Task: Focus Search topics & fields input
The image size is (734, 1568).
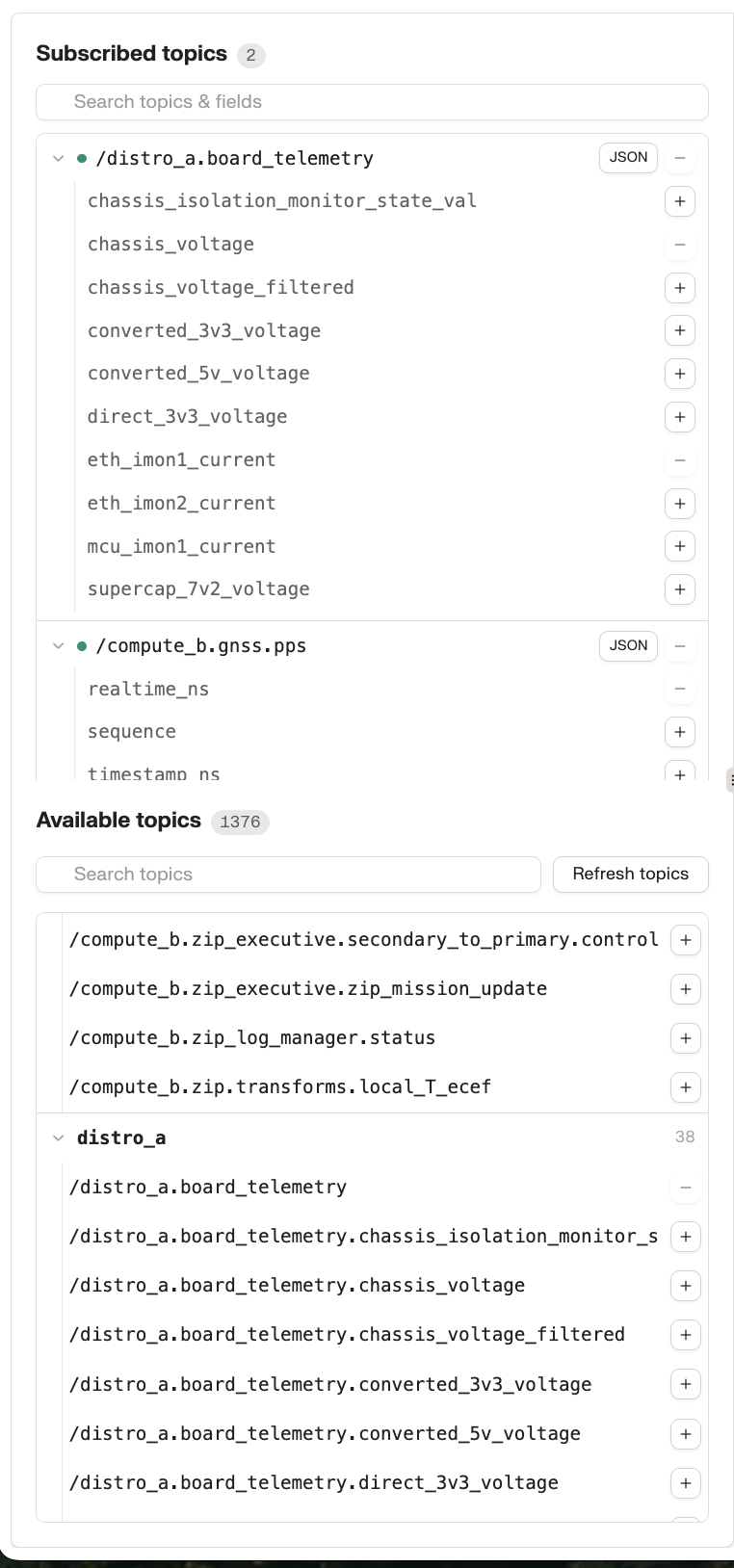Action: coord(372,102)
